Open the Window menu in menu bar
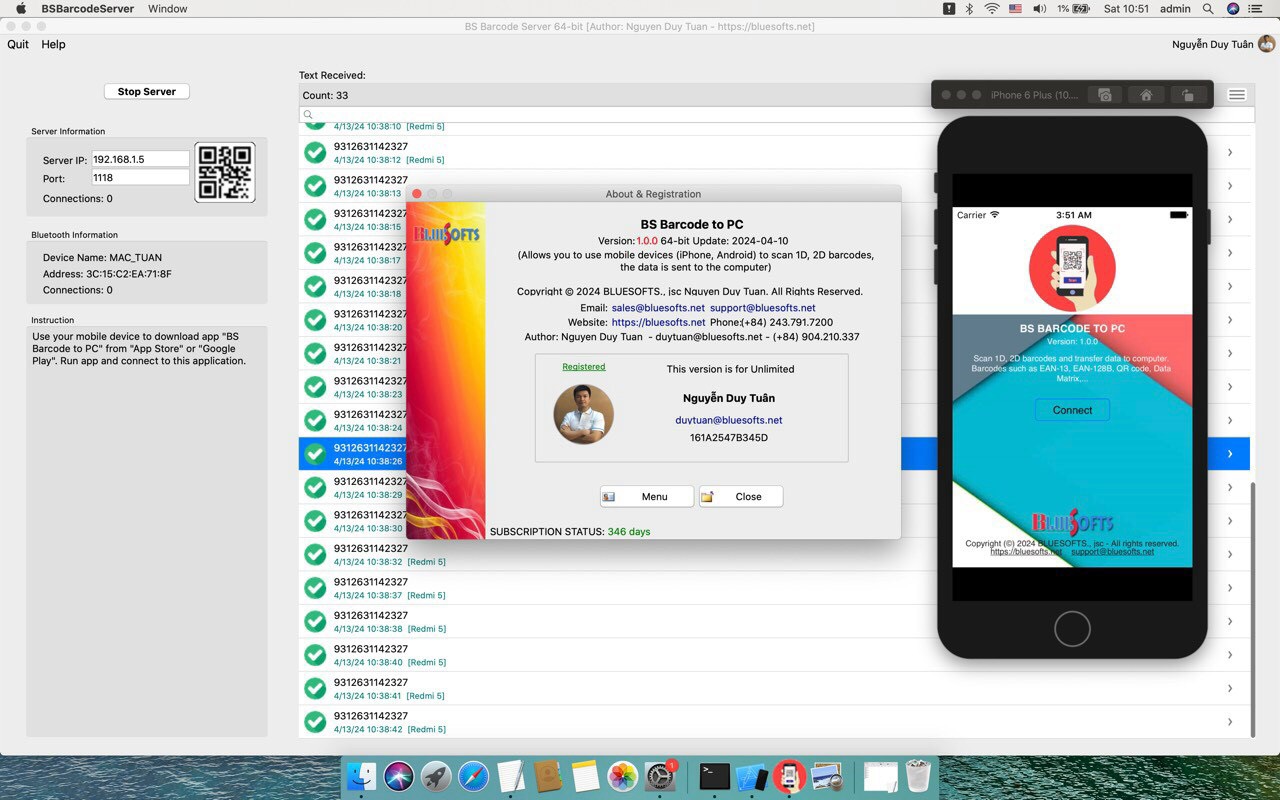This screenshot has height=800, width=1280. pyautogui.click(x=167, y=9)
